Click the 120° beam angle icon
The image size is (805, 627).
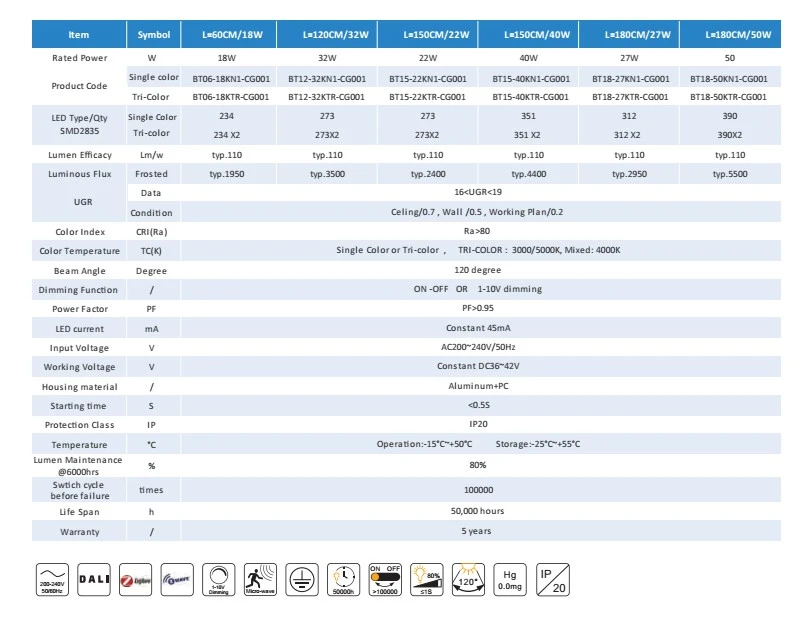pos(468,580)
